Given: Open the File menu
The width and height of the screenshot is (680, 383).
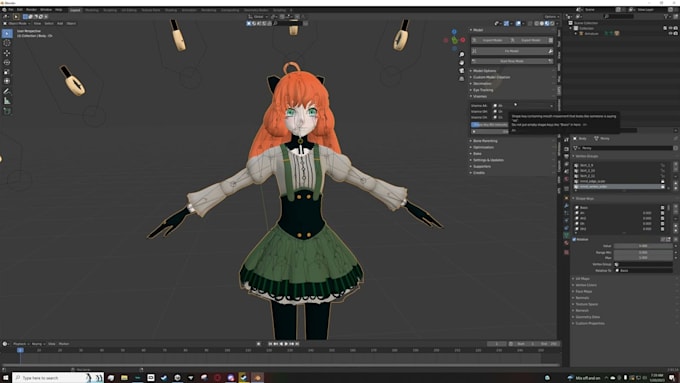Looking at the screenshot, I should pyautogui.click(x=11, y=10).
